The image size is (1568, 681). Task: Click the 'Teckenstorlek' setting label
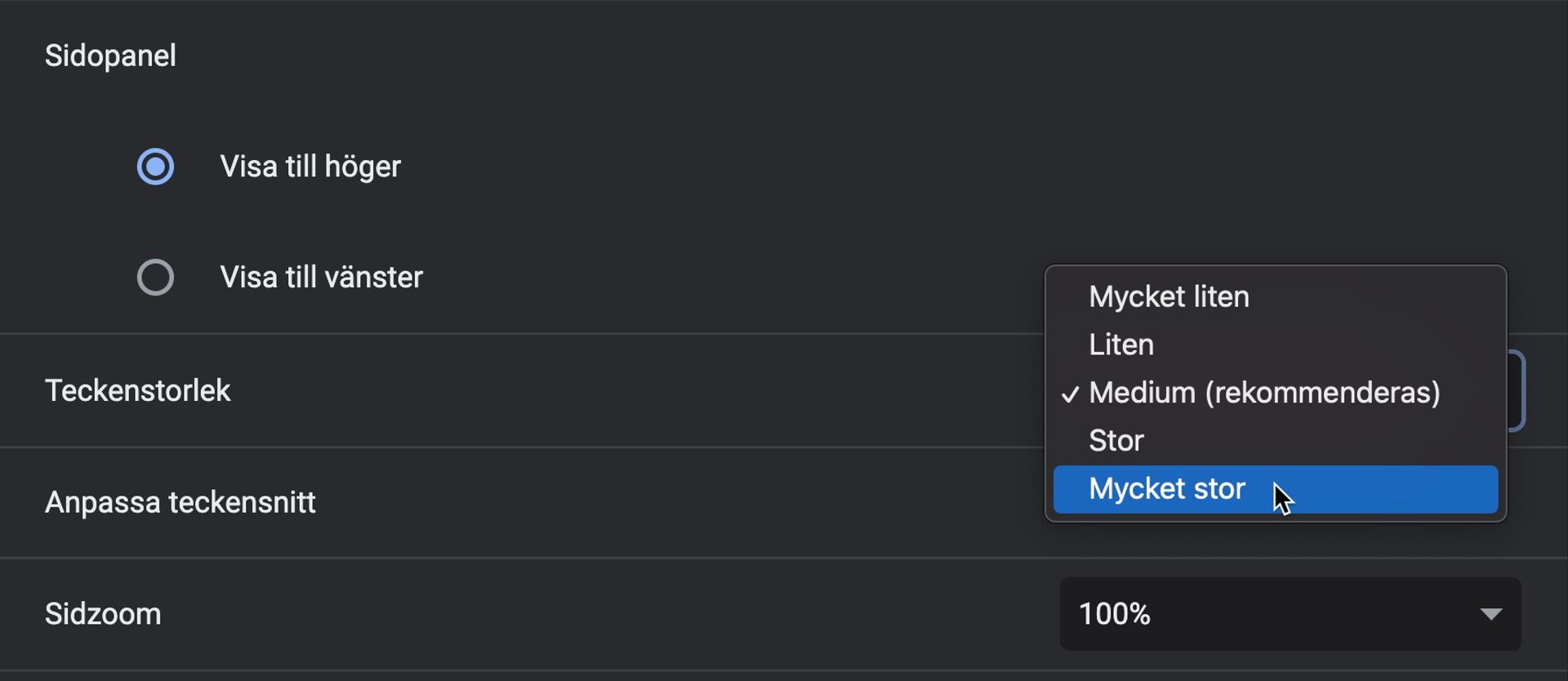tap(138, 391)
